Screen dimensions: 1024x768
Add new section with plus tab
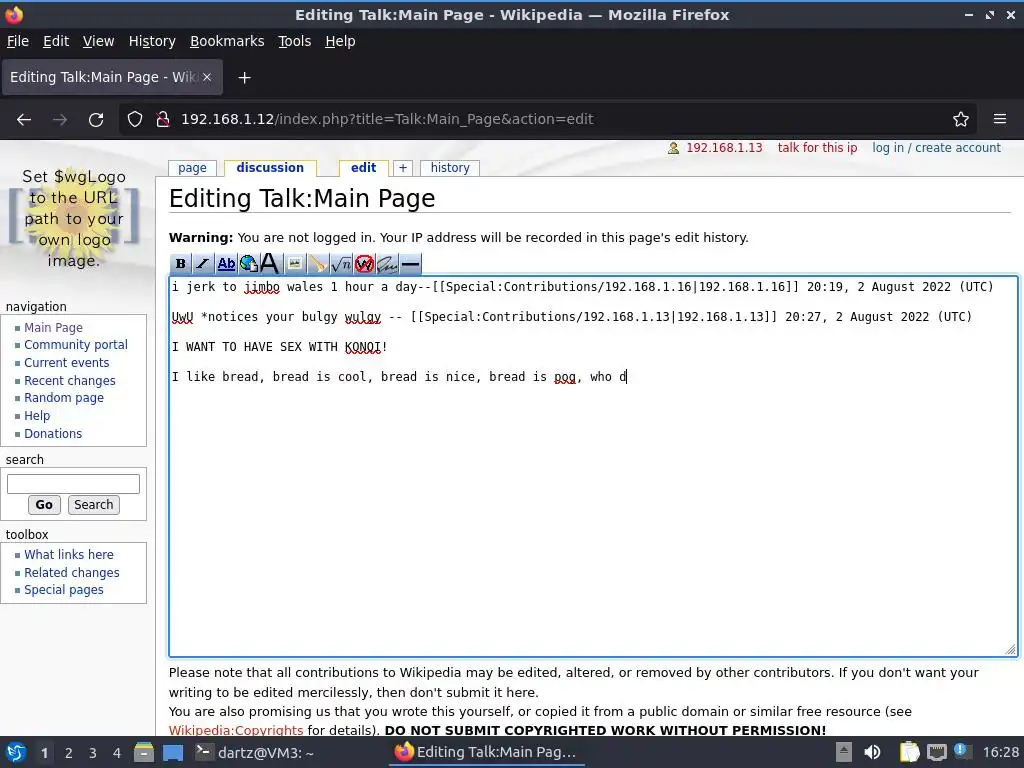point(403,168)
